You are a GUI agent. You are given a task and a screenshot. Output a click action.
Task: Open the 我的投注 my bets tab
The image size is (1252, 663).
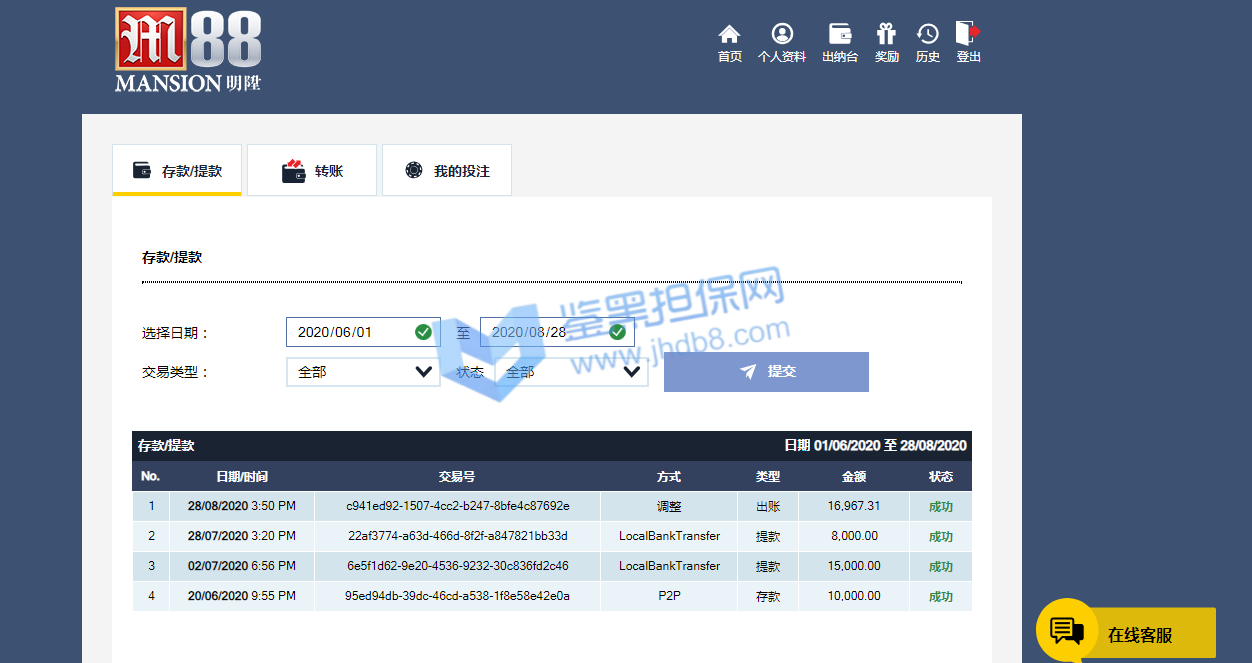[447, 171]
